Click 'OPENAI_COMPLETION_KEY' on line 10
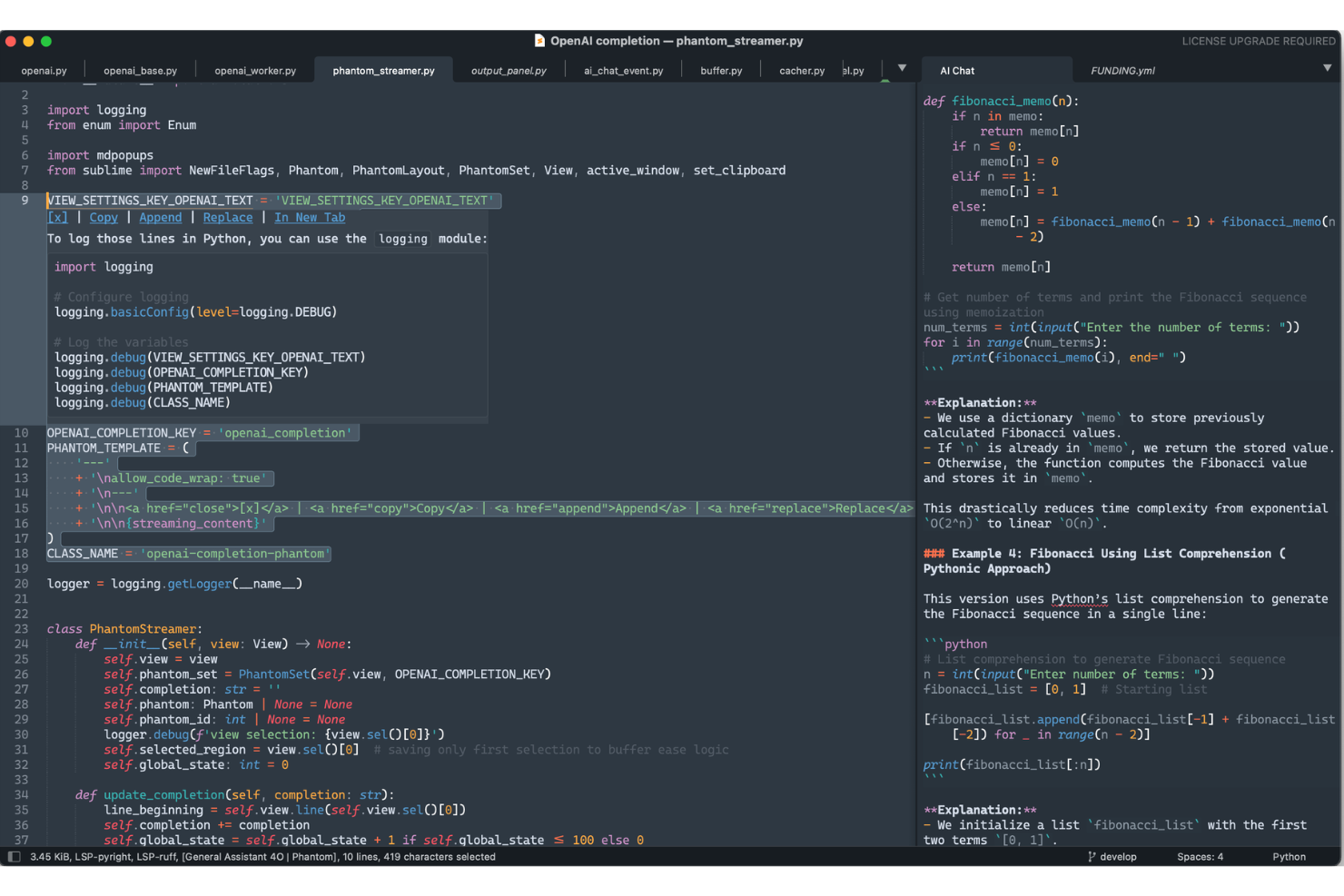 point(122,432)
